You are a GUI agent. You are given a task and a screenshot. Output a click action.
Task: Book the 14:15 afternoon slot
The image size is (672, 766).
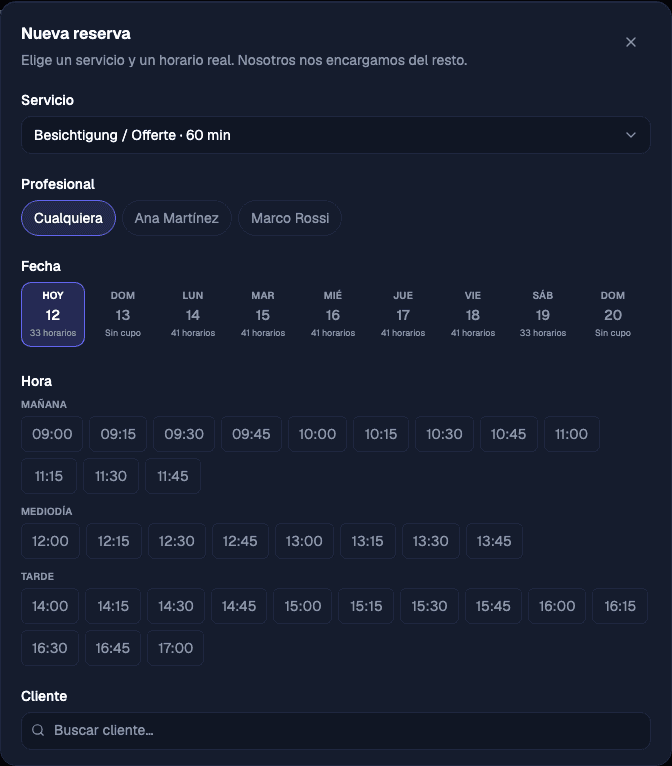[113, 606]
